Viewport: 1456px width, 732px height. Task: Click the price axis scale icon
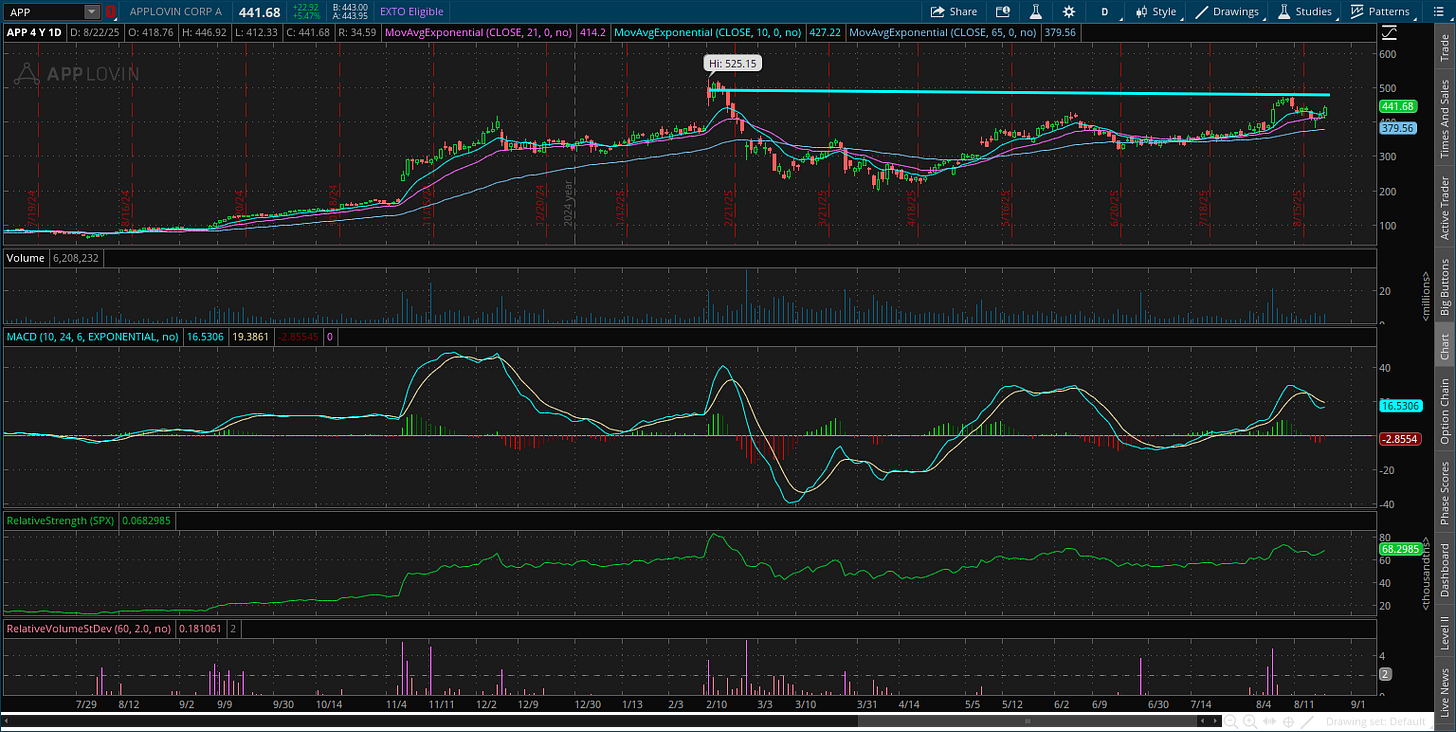pyautogui.click(x=1390, y=33)
